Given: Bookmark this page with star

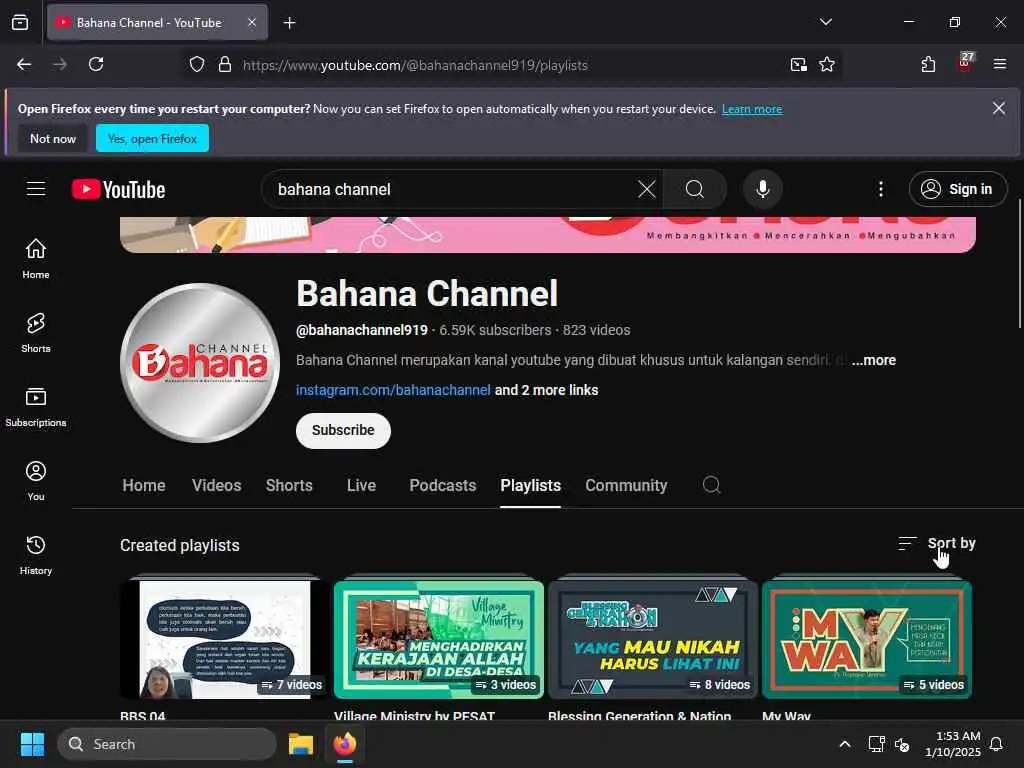Looking at the screenshot, I should tap(827, 65).
